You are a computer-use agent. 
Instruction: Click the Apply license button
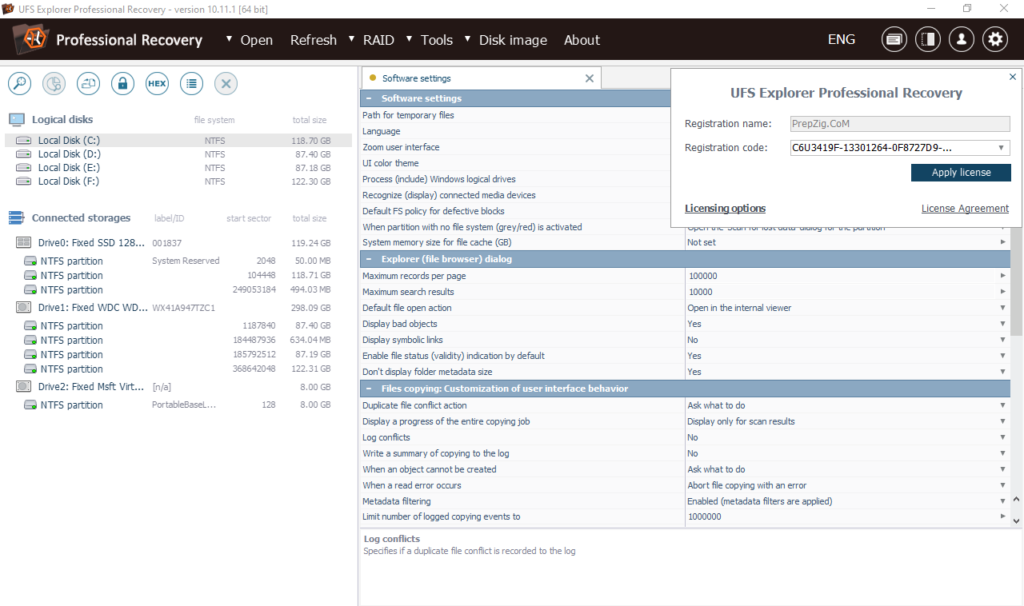coord(961,172)
